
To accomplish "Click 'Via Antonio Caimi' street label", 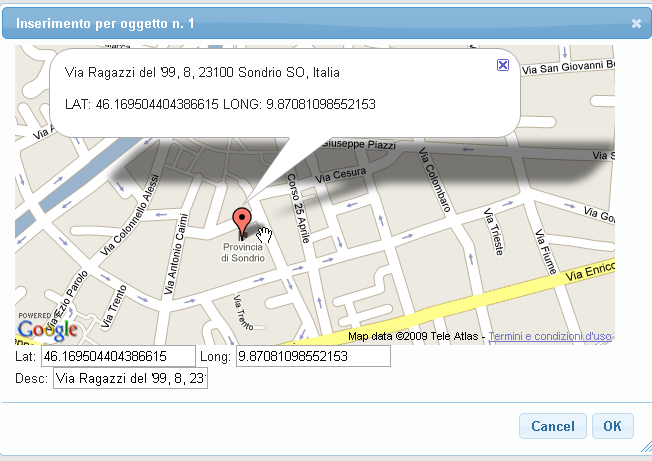I will [176, 254].
